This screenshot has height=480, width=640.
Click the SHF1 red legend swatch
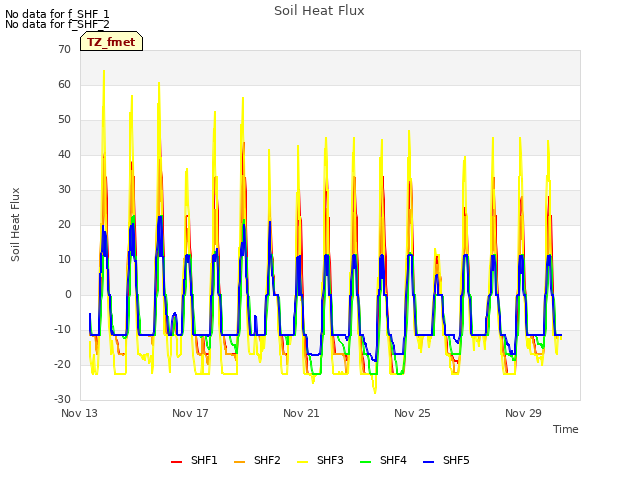(176, 462)
